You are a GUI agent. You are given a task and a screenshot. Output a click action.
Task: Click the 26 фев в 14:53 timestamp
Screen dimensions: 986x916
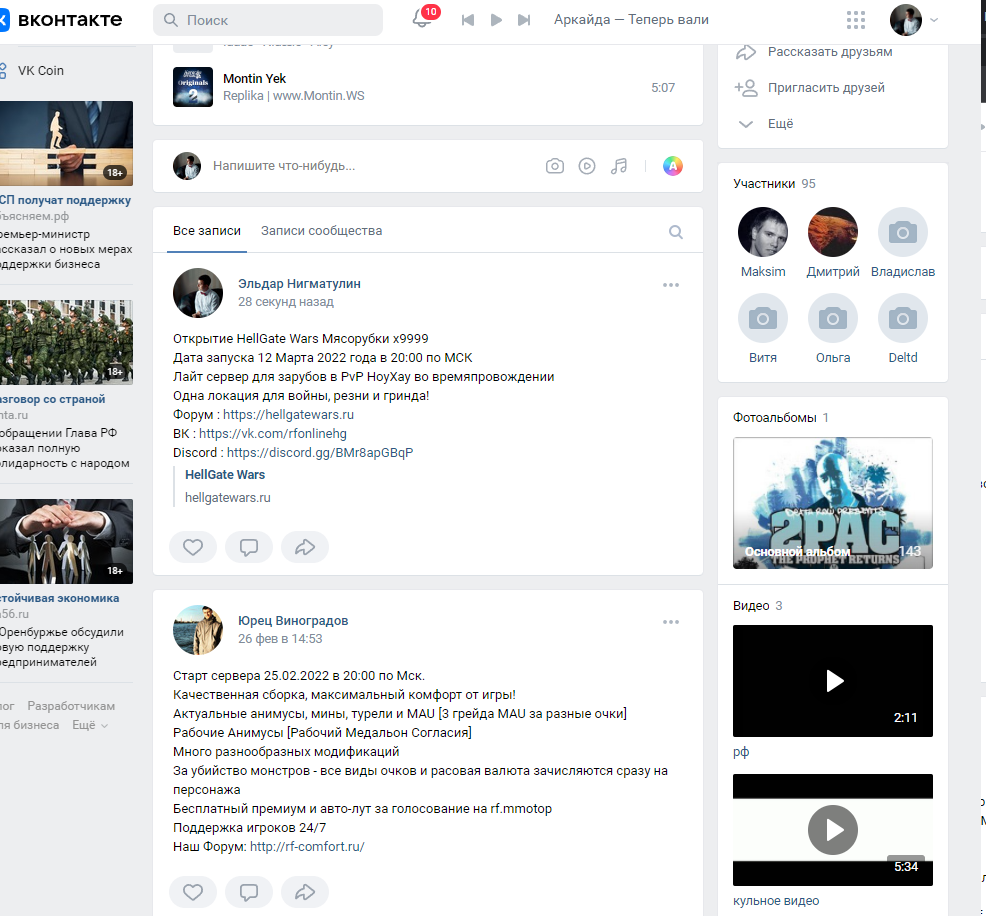coord(280,639)
